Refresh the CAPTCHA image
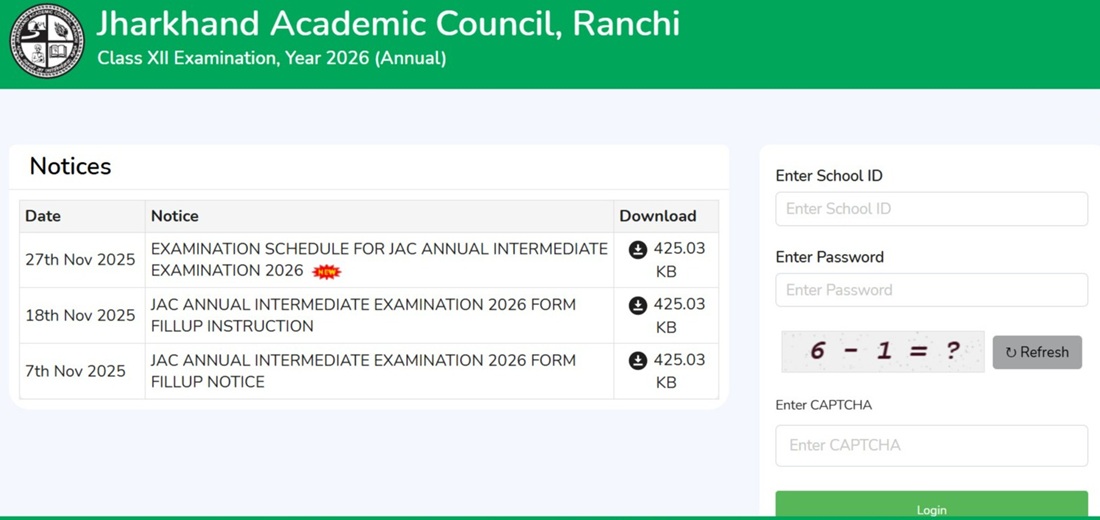Screen dimensions: 1100x520 click(x=1037, y=352)
